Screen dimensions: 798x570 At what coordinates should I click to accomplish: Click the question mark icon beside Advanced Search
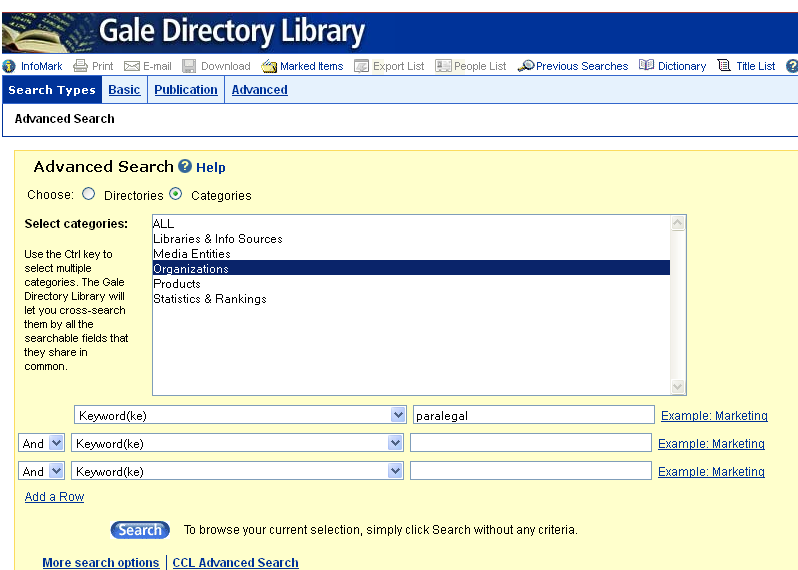tap(185, 166)
